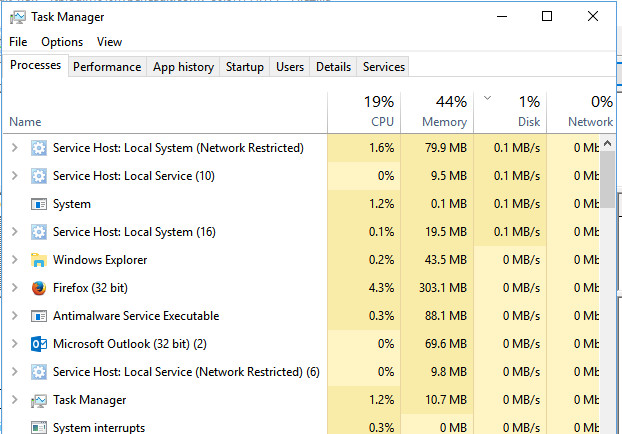Select the System process name
This screenshot has height=434, width=622.
tap(72, 204)
